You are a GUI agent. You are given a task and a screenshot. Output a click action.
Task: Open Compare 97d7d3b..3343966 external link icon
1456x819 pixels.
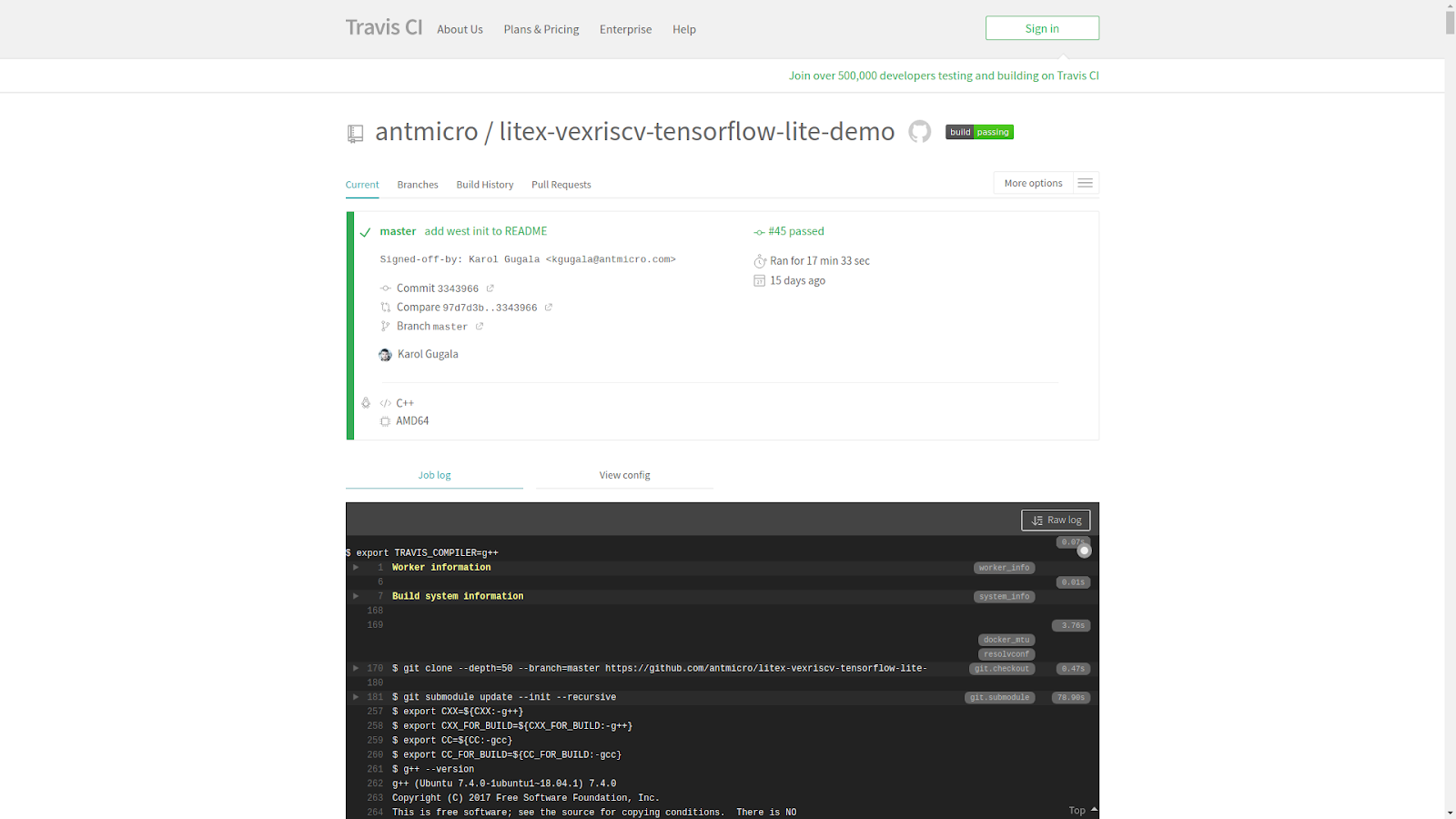coord(549,308)
